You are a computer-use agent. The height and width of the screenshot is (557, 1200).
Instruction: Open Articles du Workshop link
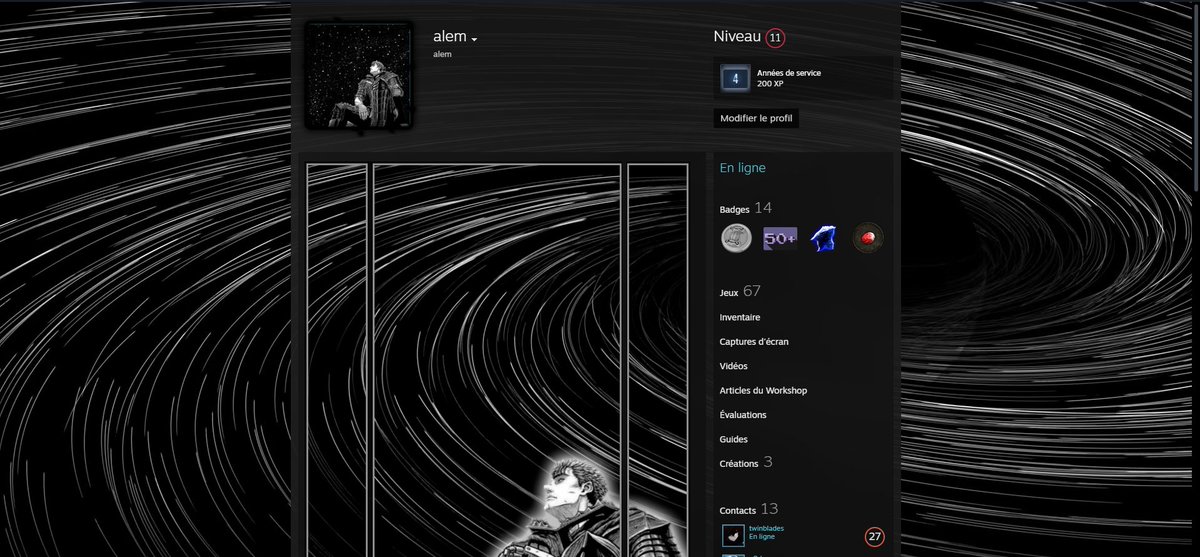pyautogui.click(x=763, y=390)
